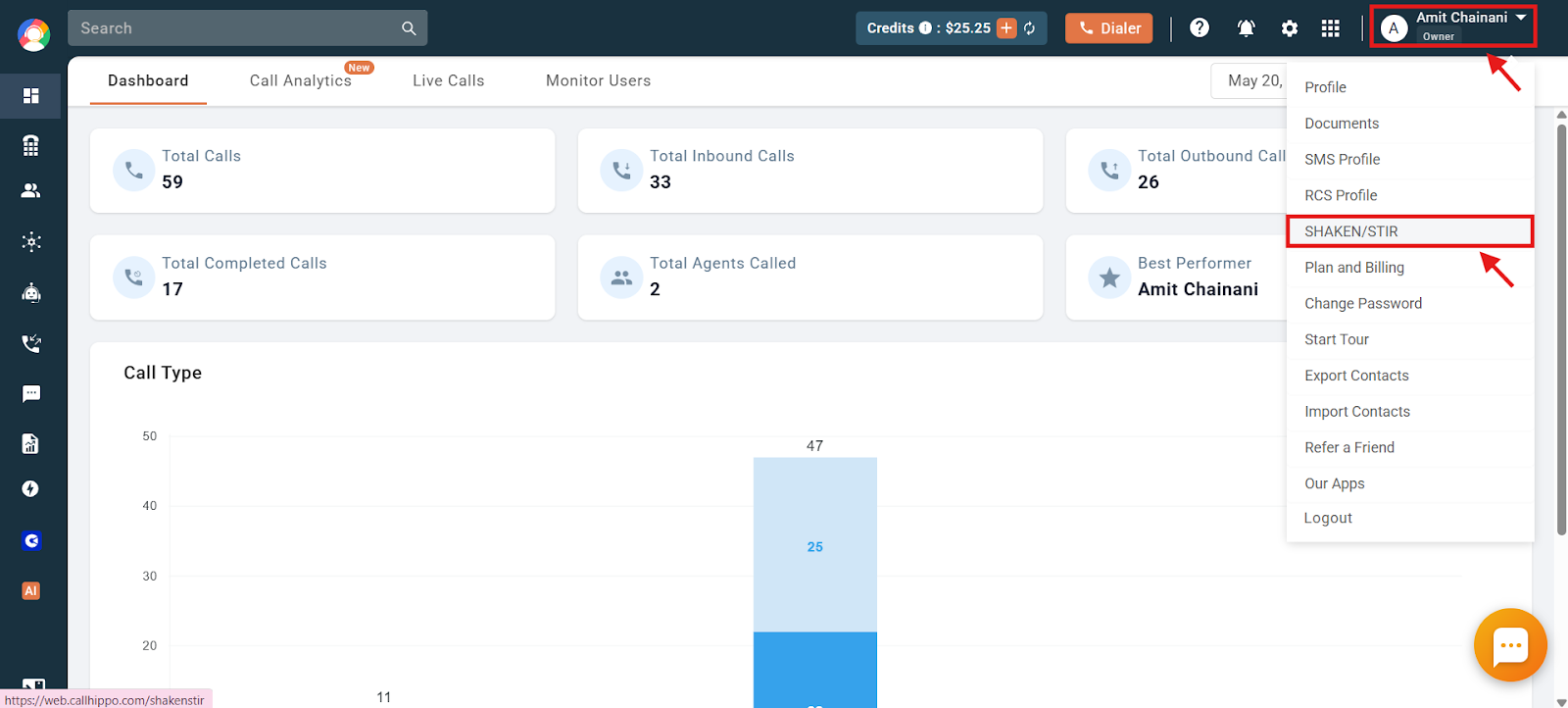1568x708 pixels.
Task: Switch to the Call Analytics tab
Action: pyautogui.click(x=301, y=80)
